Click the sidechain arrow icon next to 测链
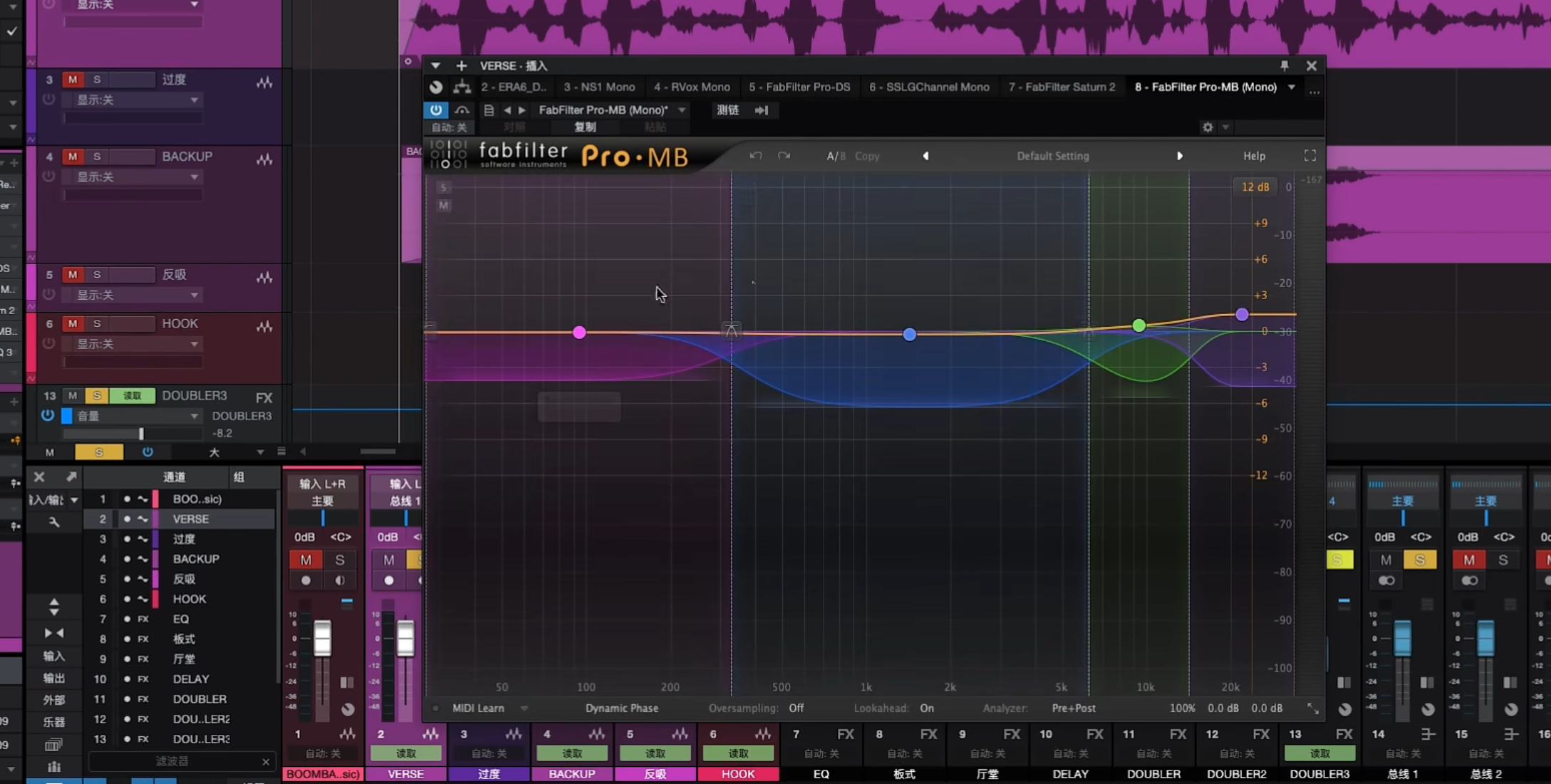The image size is (1551, 784). tap(762, 110)
